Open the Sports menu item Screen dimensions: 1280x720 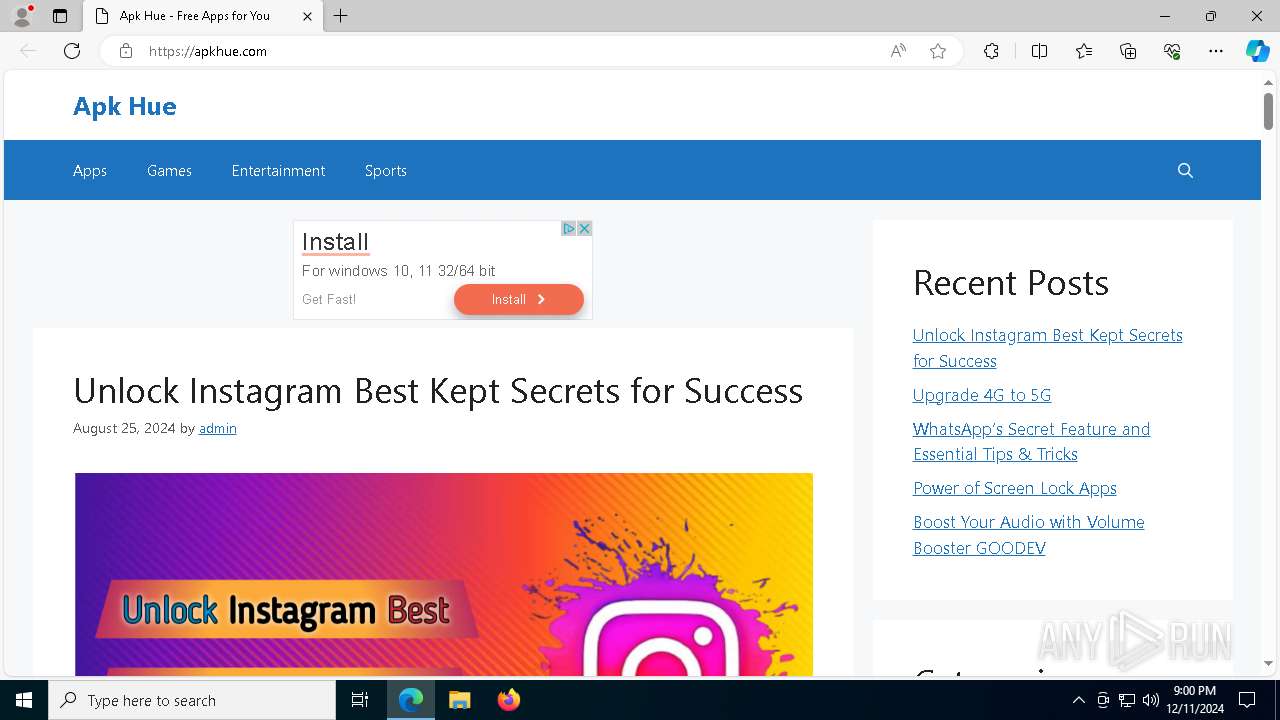(386, 171)
